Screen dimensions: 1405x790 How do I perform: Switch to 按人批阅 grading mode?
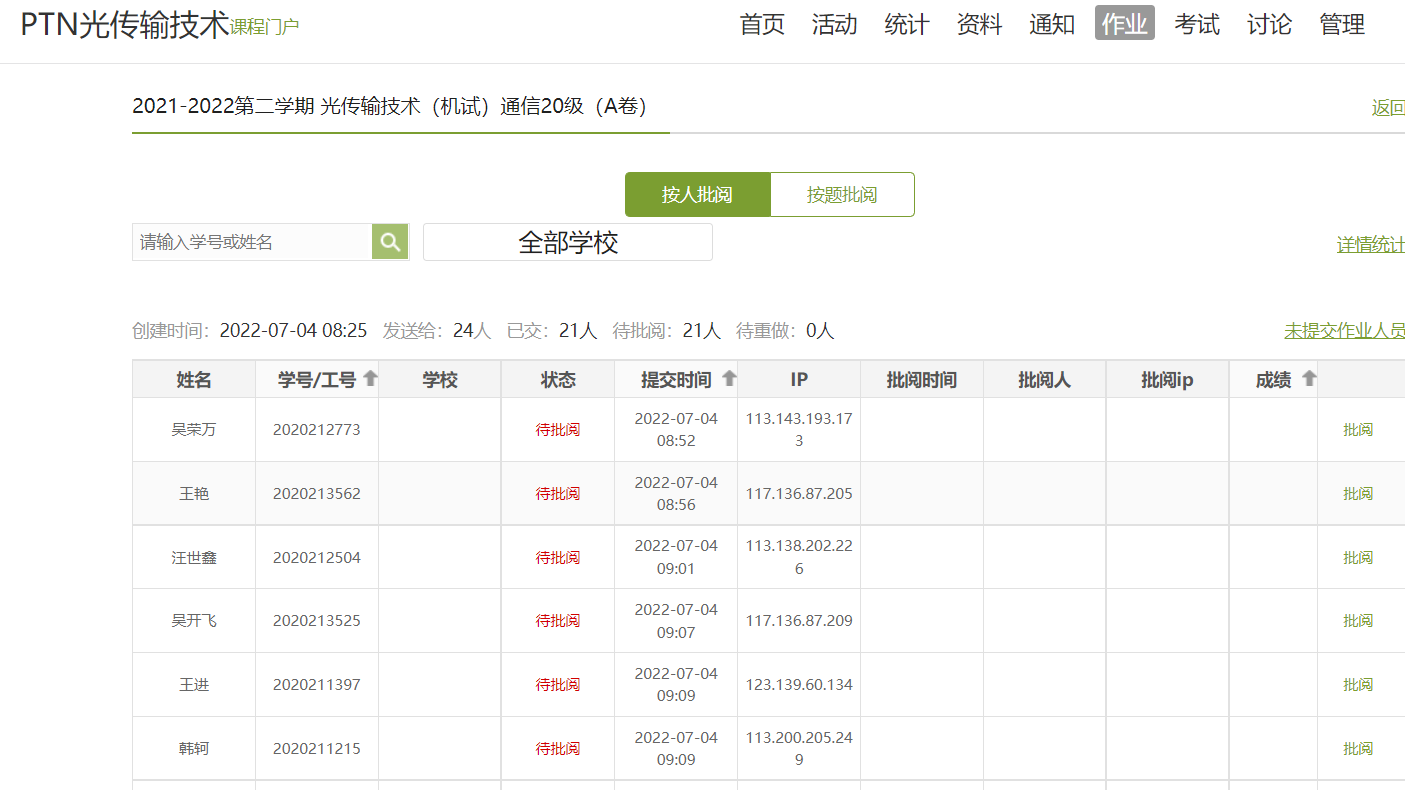tap(697, 195)
